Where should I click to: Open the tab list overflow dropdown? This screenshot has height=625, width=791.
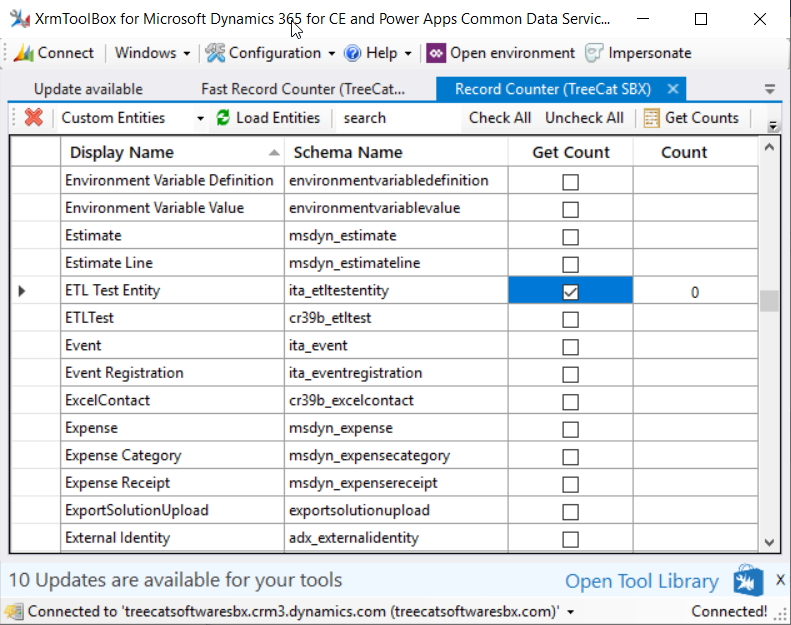tap(769, 89)
